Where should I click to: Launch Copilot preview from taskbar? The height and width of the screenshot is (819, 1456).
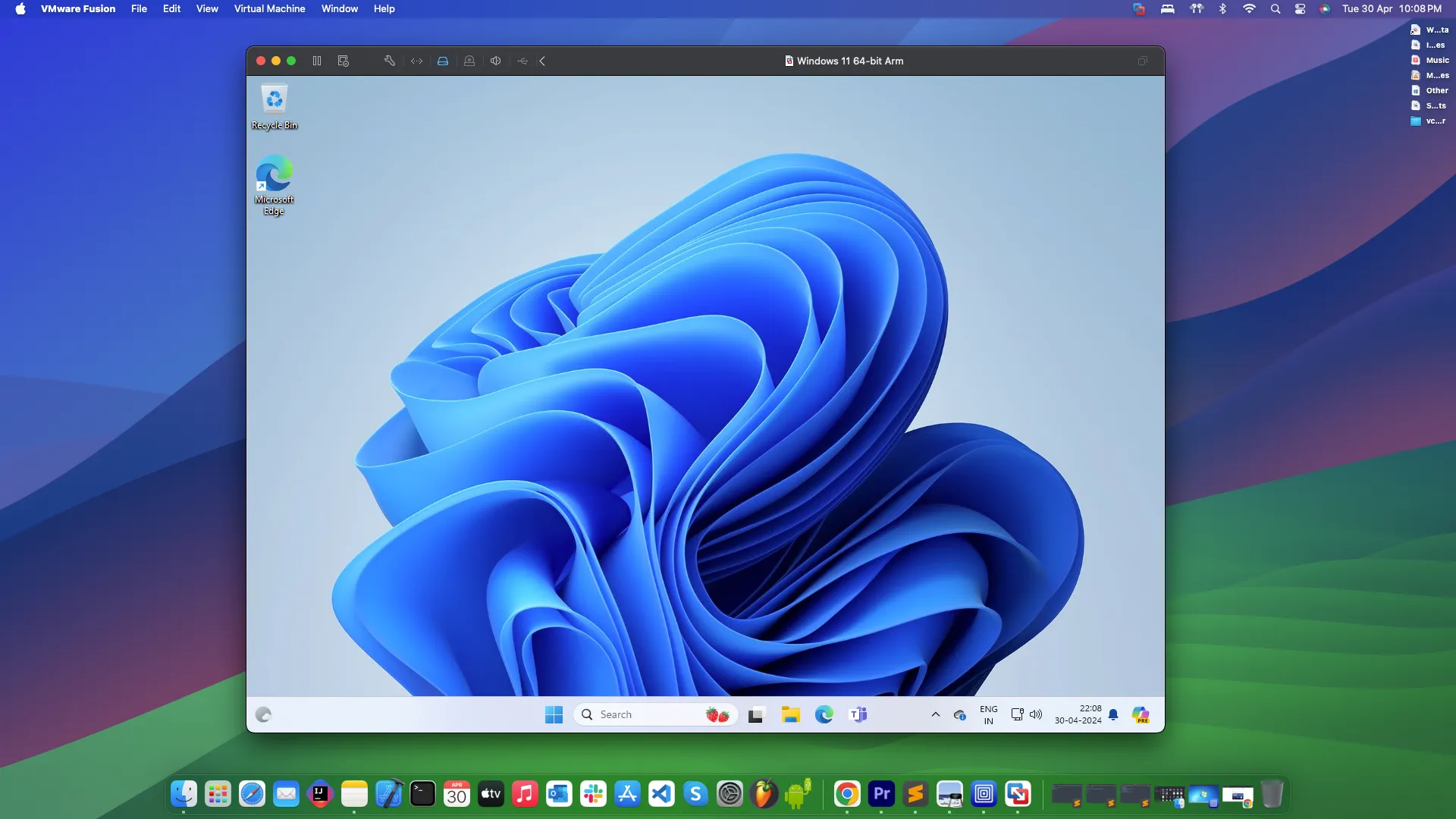click(x=1141, y=714)
